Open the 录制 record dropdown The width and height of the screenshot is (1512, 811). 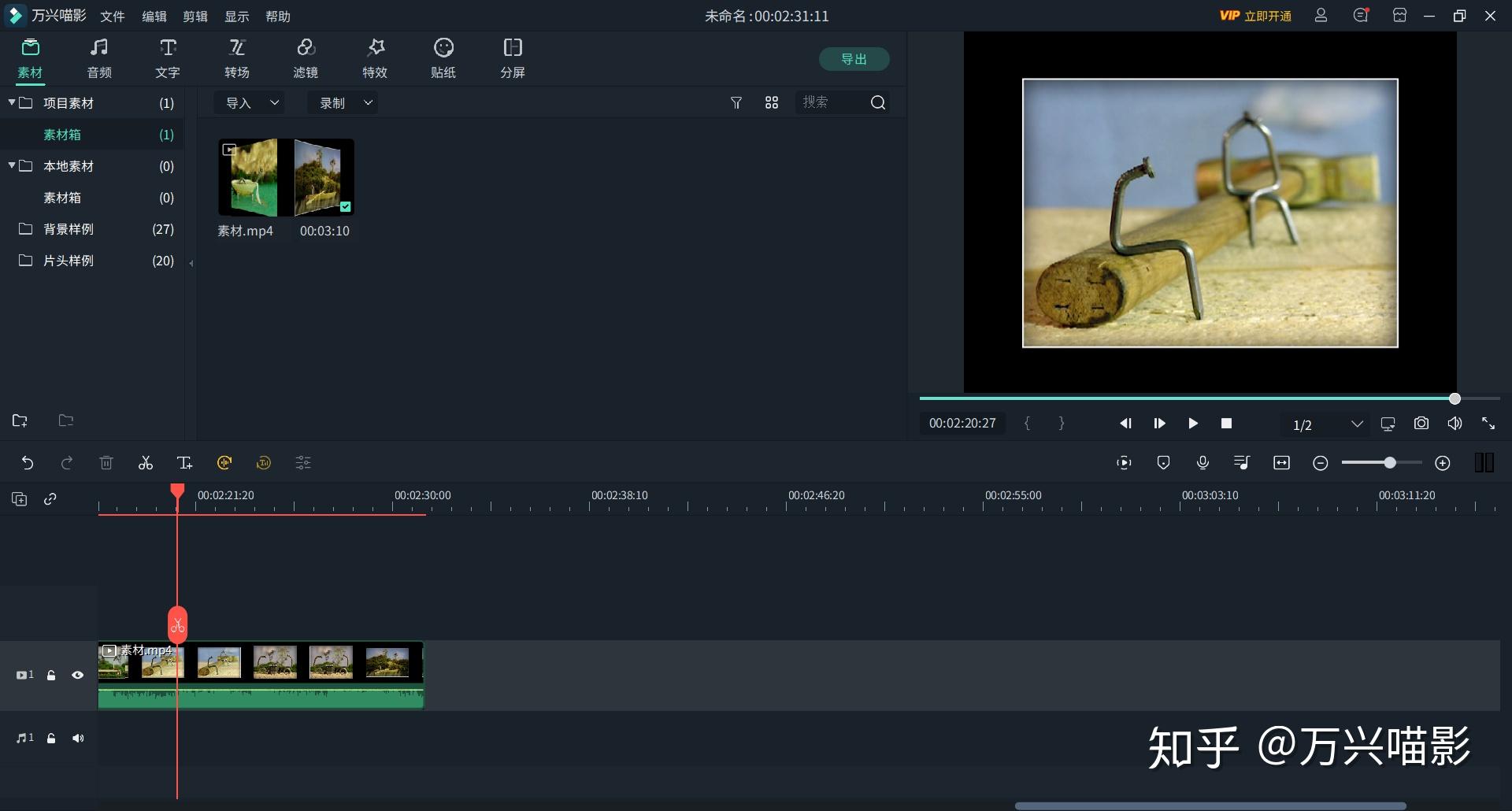(x=344, y=102)
